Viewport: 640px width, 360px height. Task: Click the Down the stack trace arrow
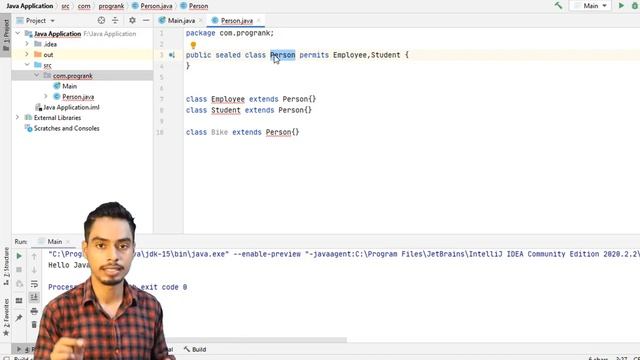click(x=34, y=270)
